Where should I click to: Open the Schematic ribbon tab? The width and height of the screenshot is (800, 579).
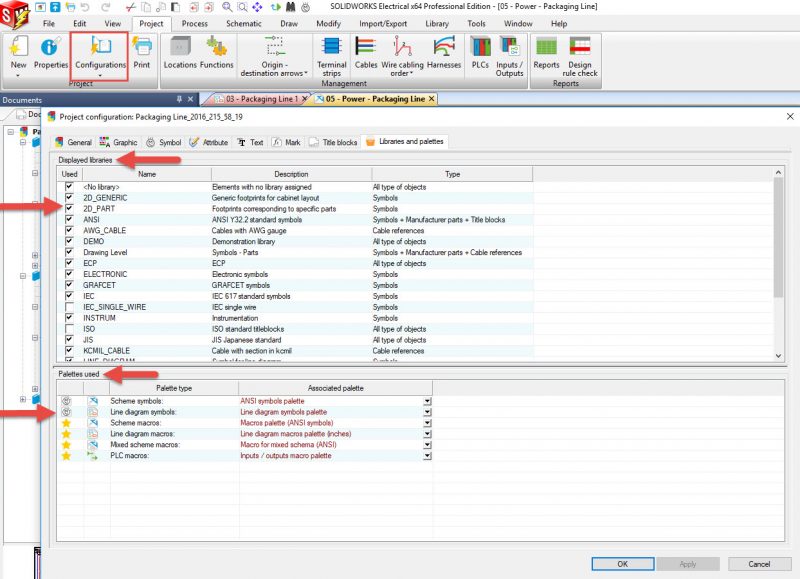coord(243,23)
